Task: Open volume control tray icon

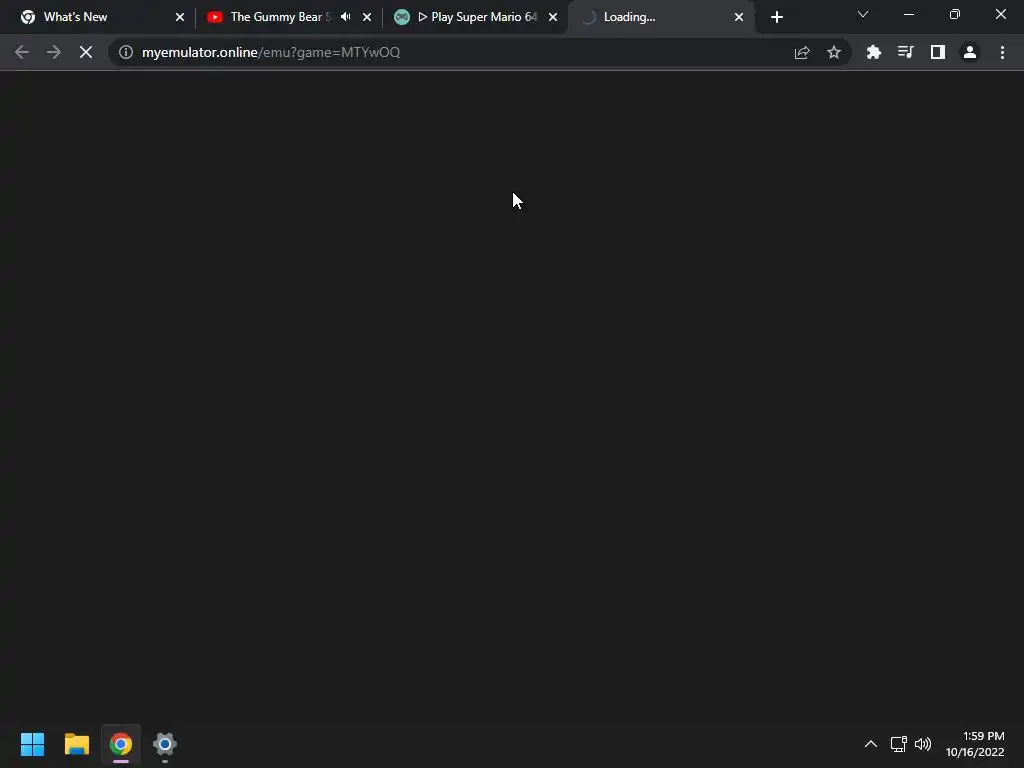Action: tap(923, 744)
